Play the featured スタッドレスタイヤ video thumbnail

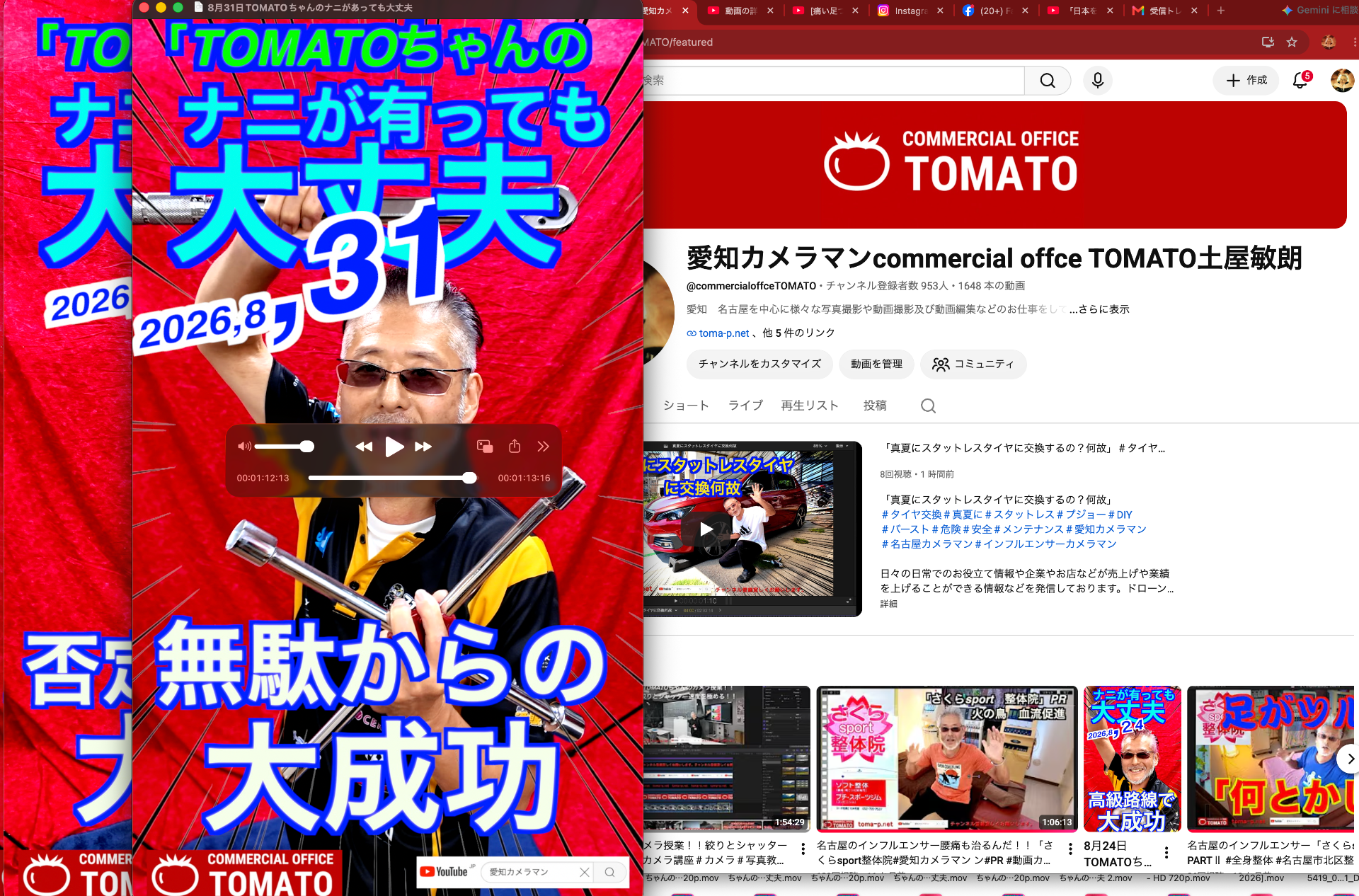pyautogui.click(x=752, y=529)
